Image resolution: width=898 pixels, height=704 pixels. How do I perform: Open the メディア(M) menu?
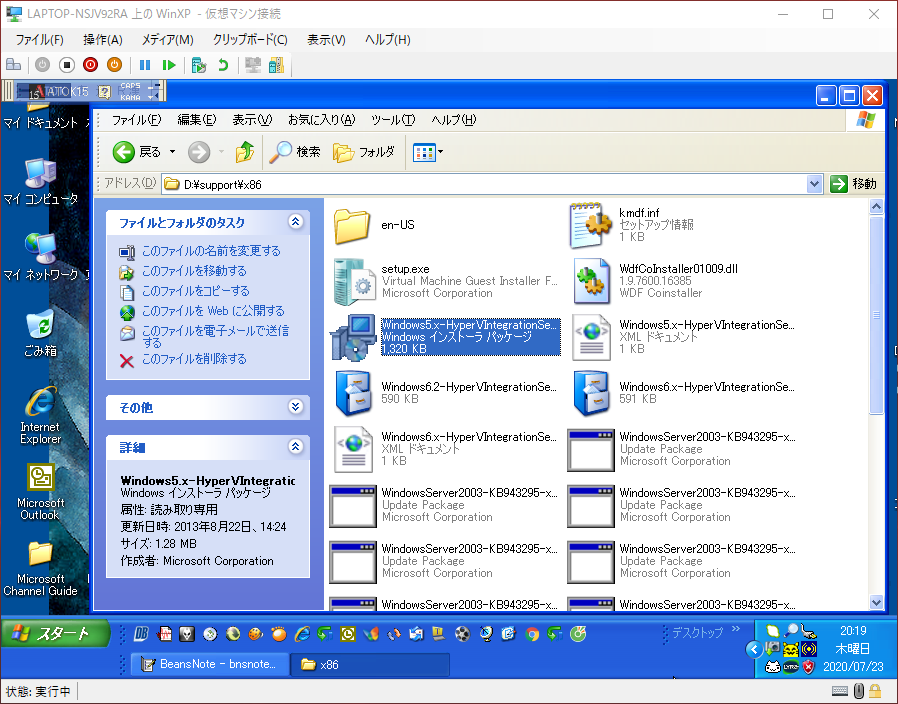pyautogui.click(x=167, y=40)
